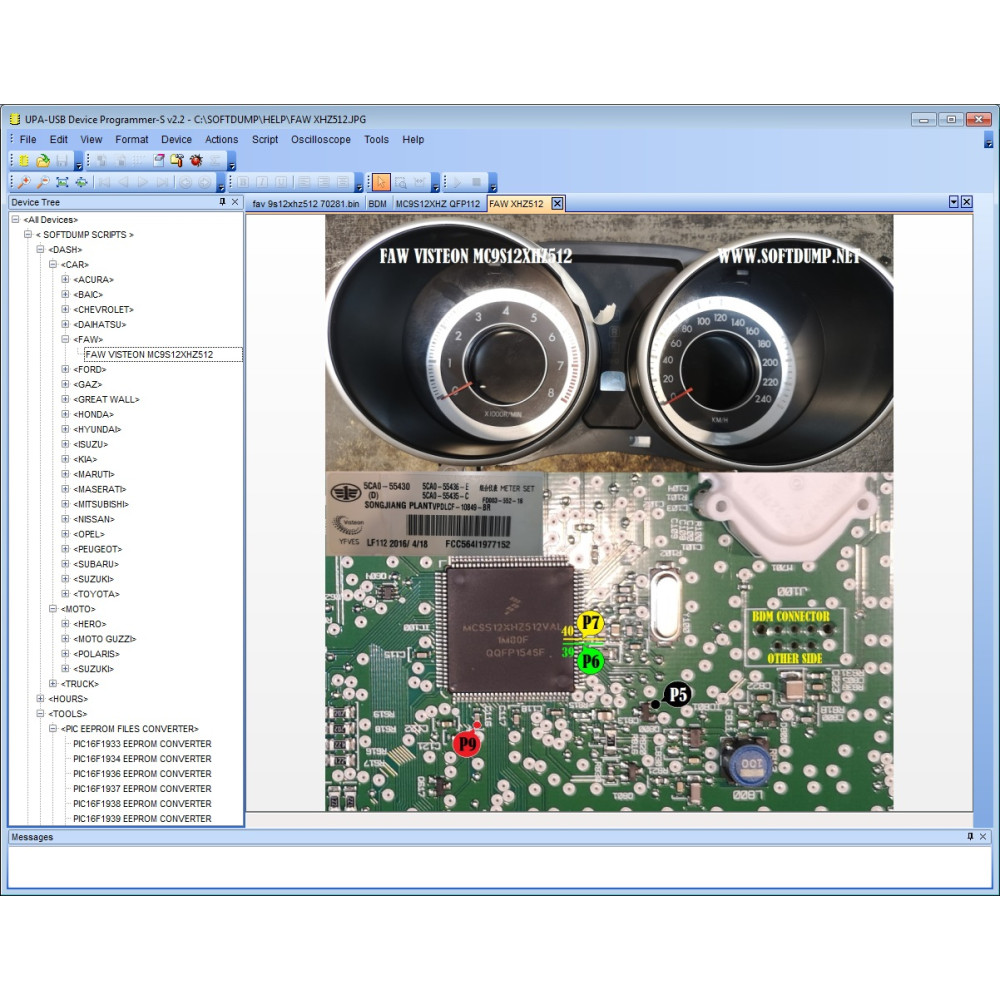Viewport: 1000px width, 1000px height.
Task: Open the Help menu
Action: (x=413, y=139)
